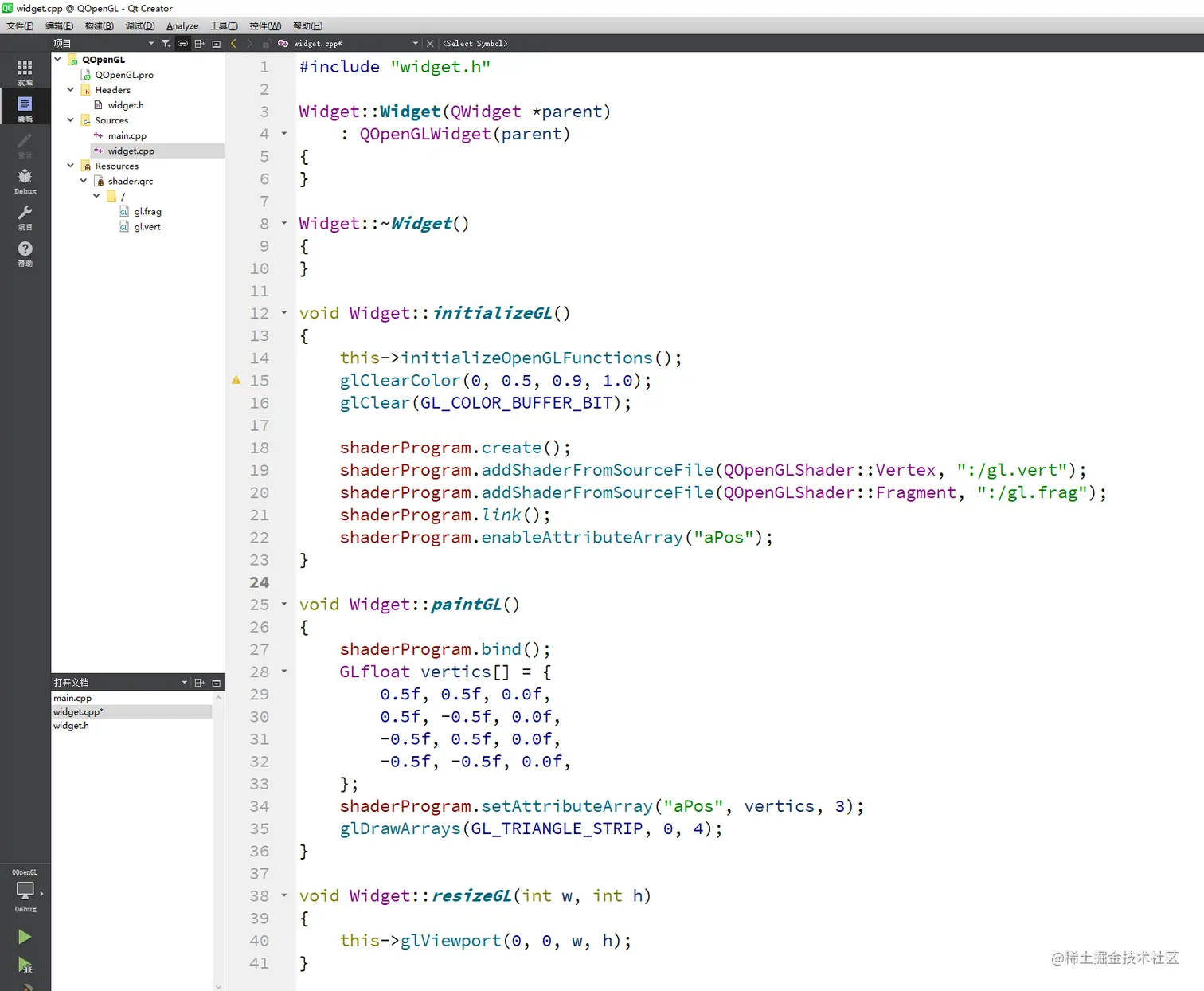Collapse the '/' prefix folder
Image resolution: width=1204 pixels, height=991 pixels.
click(96, 196)
